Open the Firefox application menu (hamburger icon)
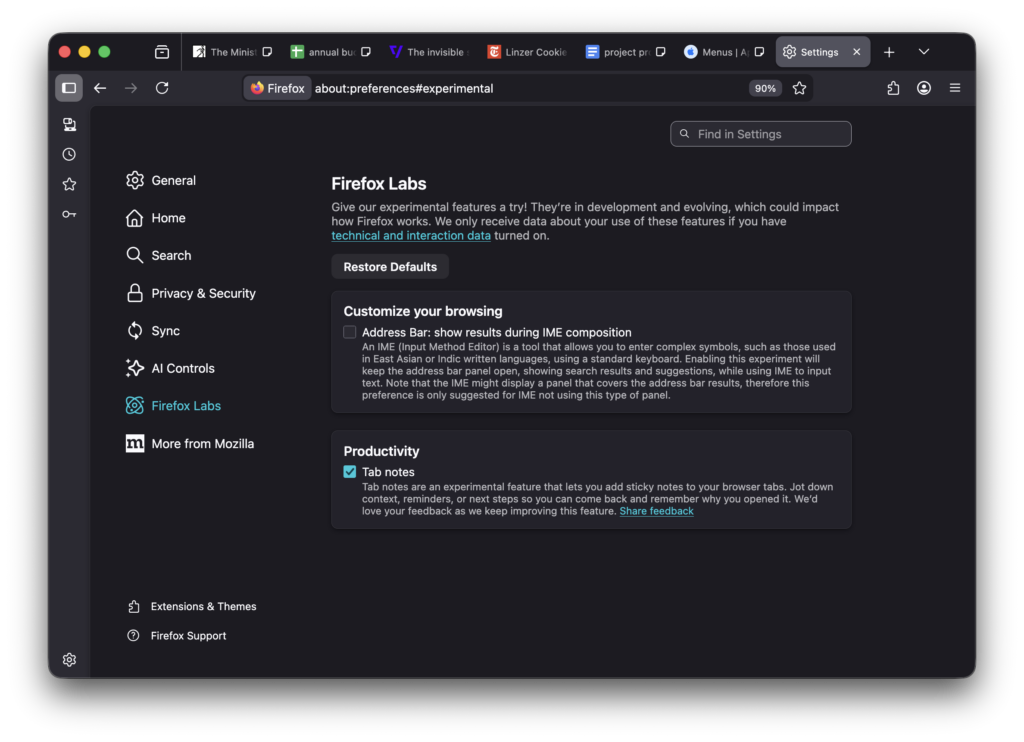Image resolution: width=1024 pixels, height=742 pixels. (955, 88)
